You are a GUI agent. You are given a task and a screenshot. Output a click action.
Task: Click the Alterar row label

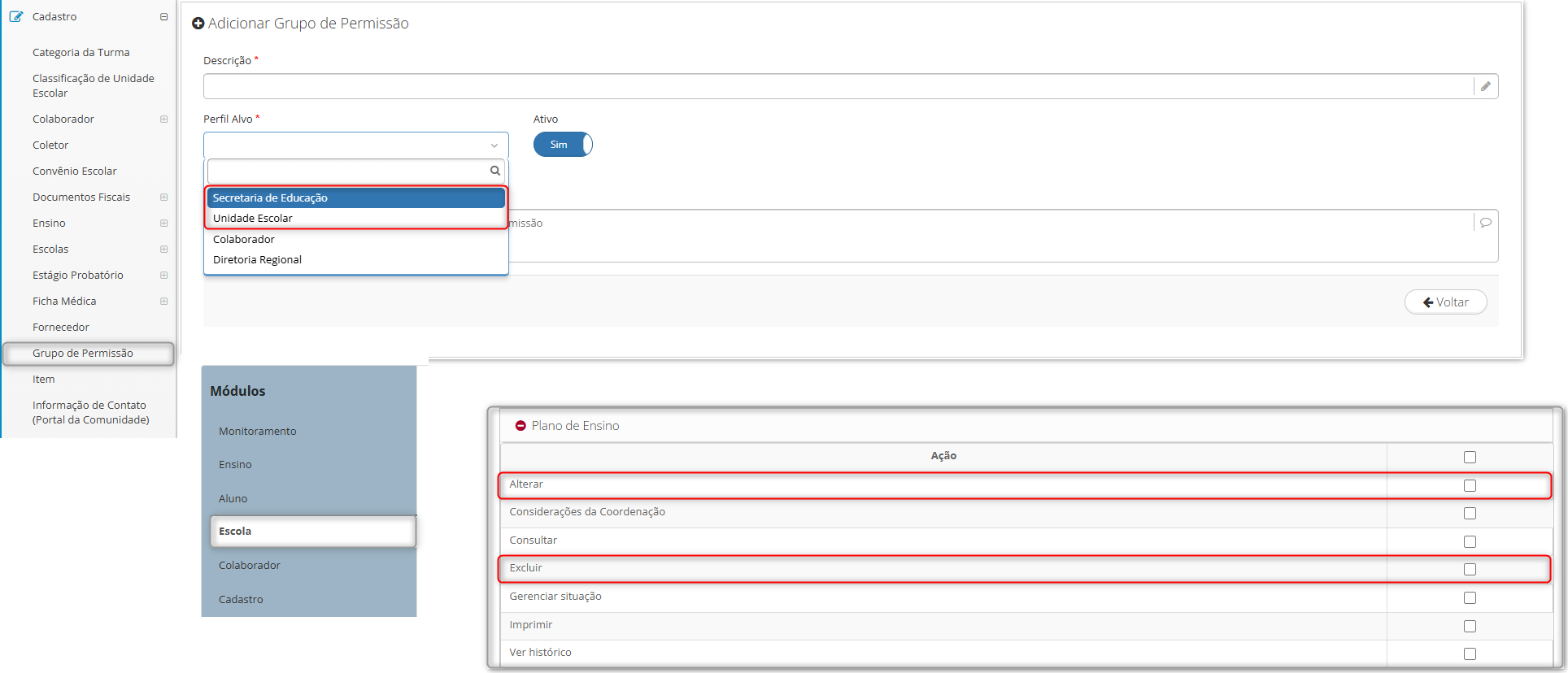pyautogui.click(x=526, y=484)
